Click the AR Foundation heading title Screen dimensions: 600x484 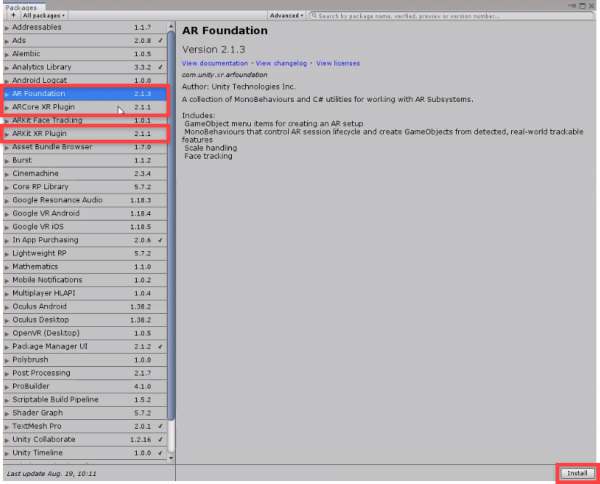[x=225, y=31]
